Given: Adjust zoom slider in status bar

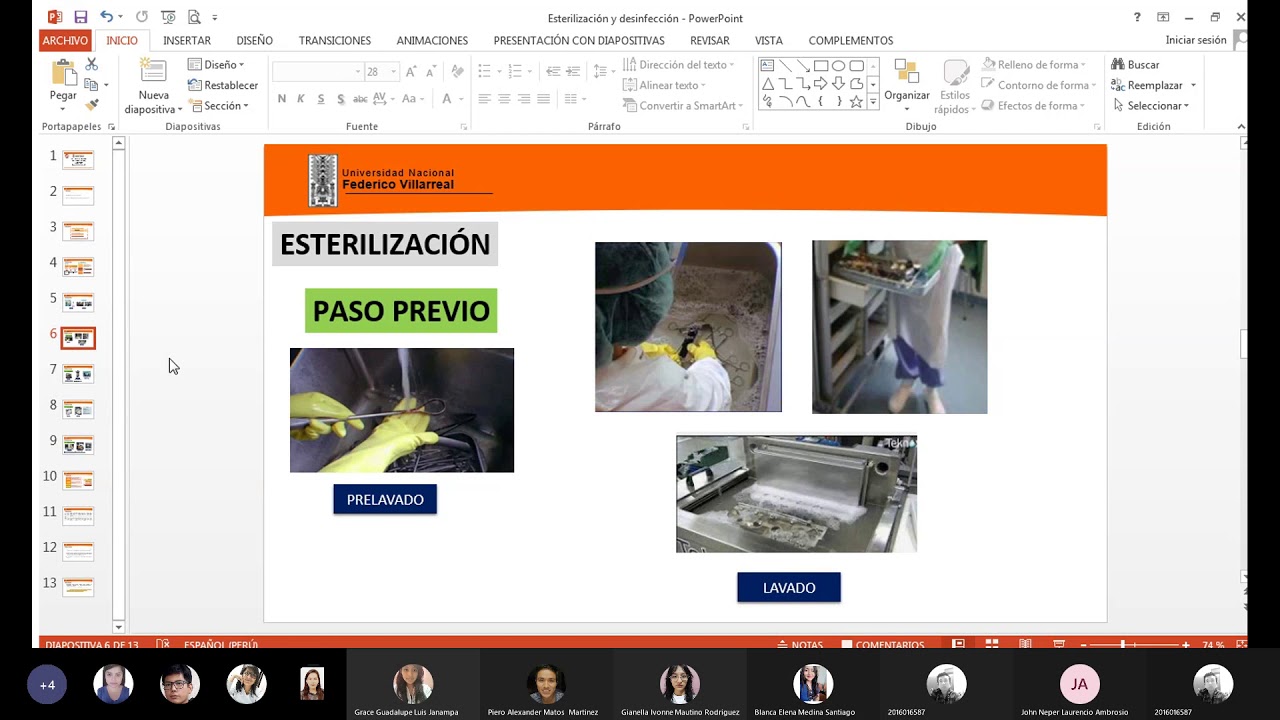Looking at the screenshot, I should pyautogui.click(x=1123, y=645).
